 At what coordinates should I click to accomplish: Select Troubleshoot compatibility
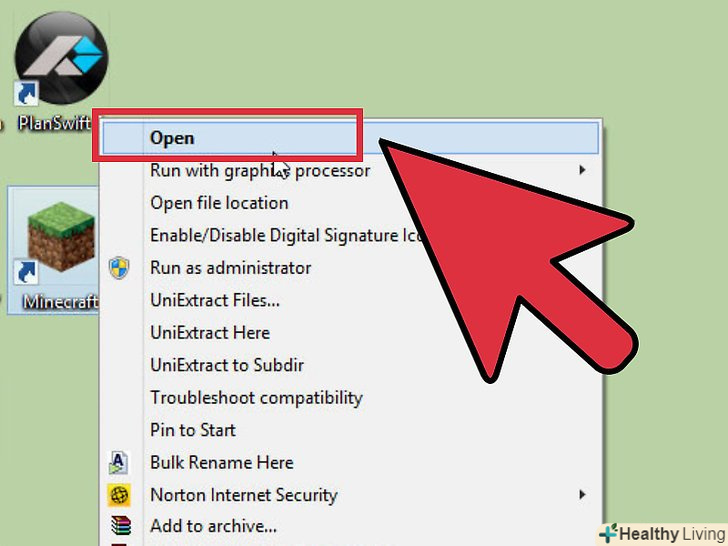pos(256,398)
